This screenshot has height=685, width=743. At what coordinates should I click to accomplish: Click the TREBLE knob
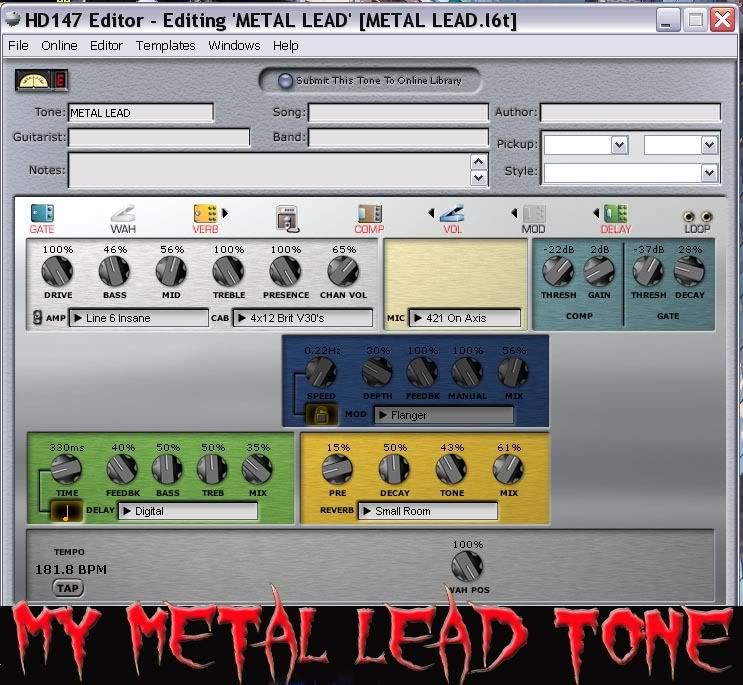click(x=228, y=271)
